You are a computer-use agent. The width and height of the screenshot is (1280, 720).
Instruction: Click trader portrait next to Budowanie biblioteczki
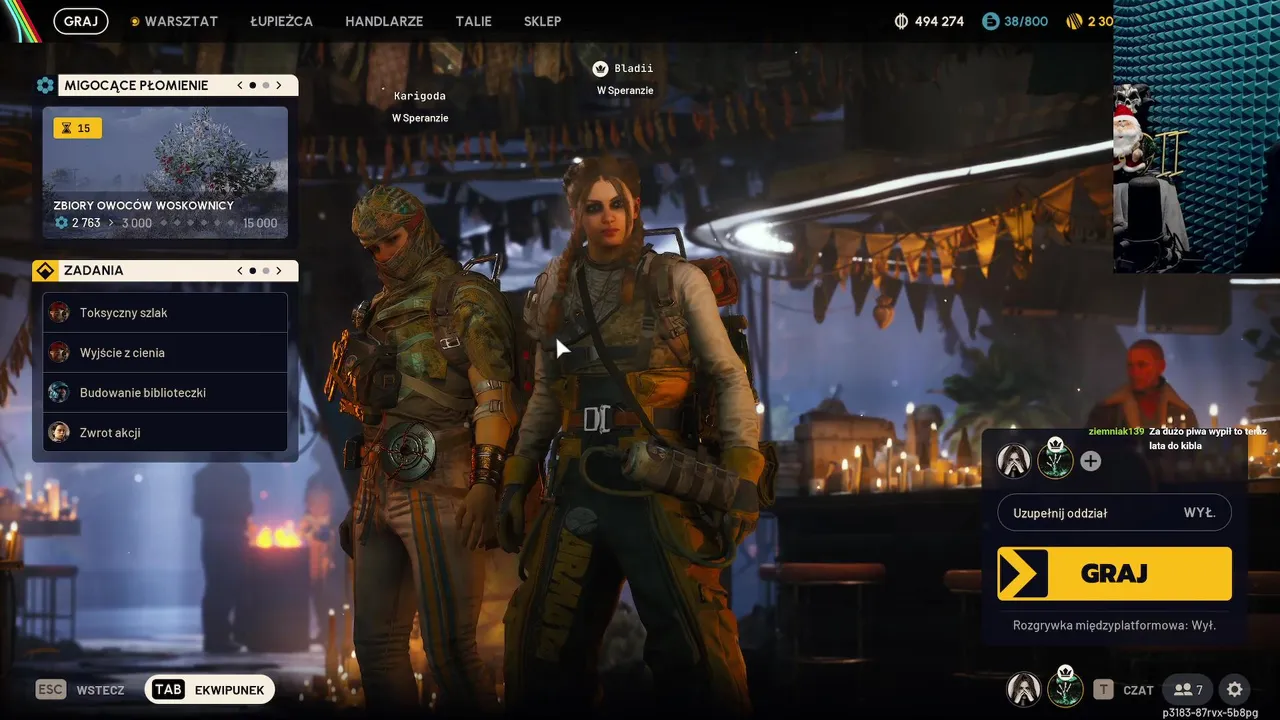coord(59,393)
